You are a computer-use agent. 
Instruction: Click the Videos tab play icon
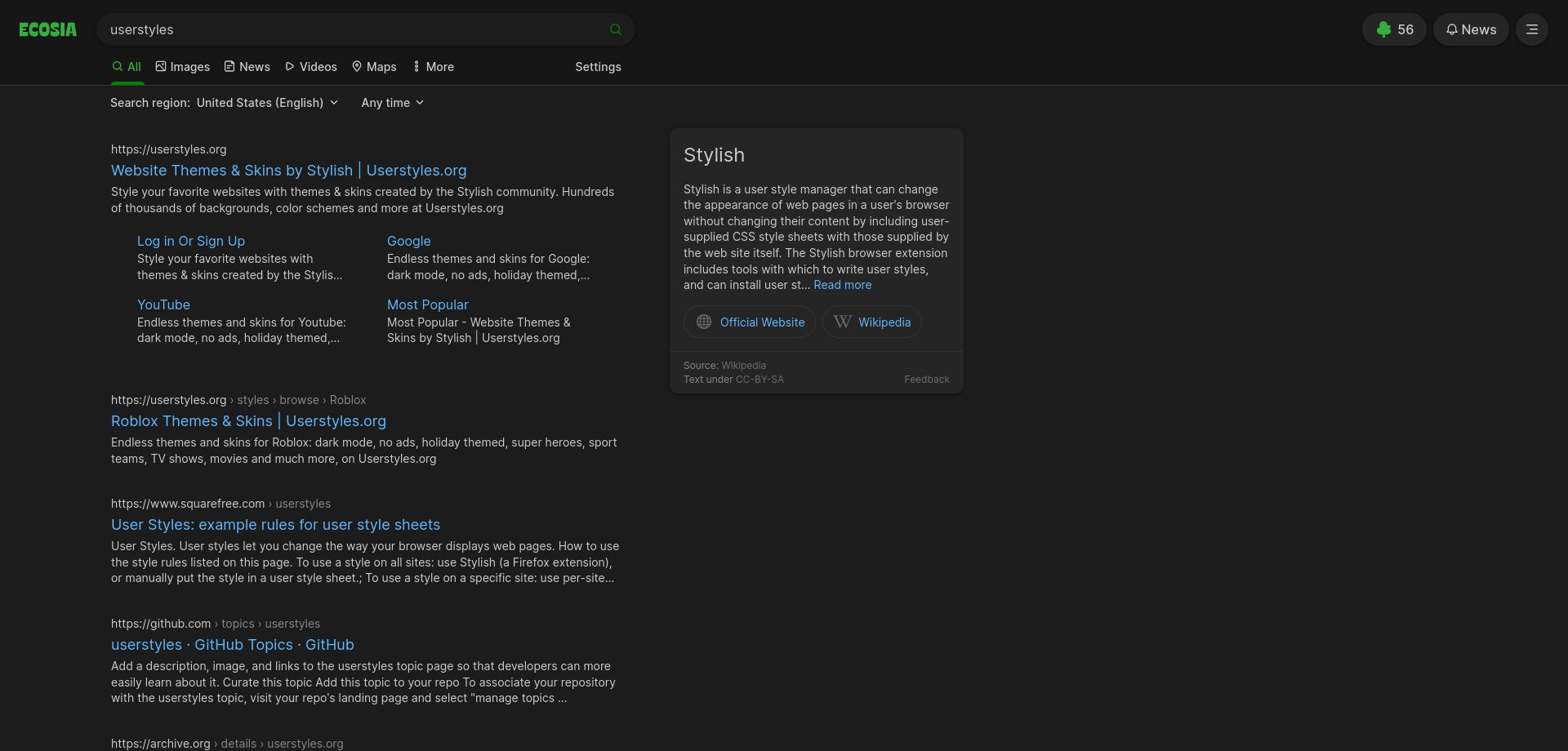coord(290,66)
